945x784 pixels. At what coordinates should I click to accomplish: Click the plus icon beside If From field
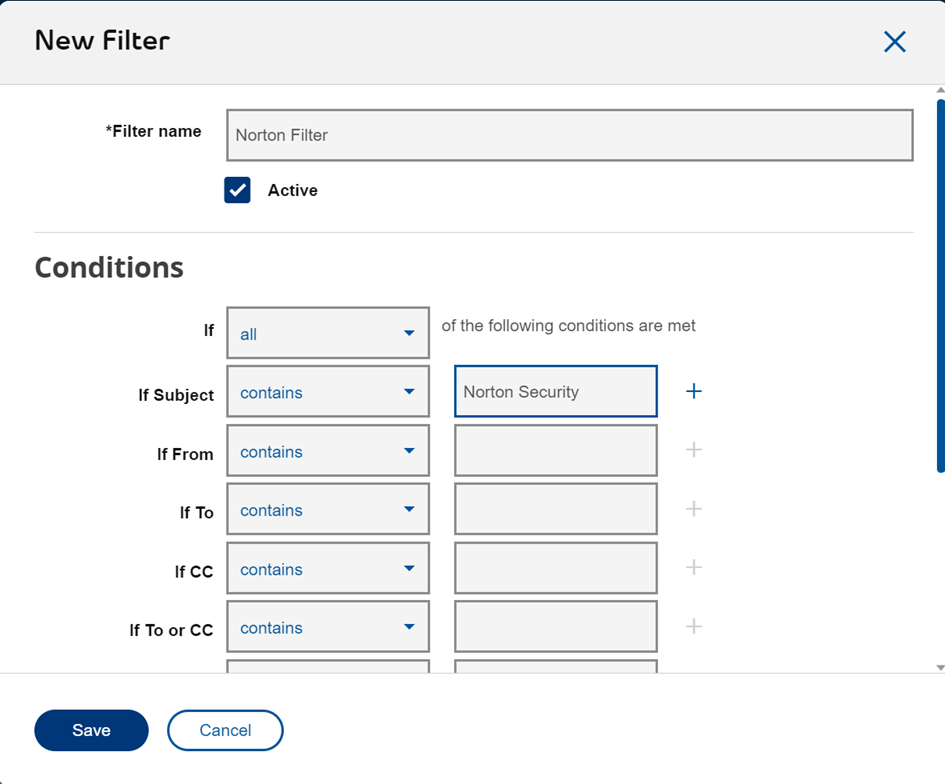(693, 450)
